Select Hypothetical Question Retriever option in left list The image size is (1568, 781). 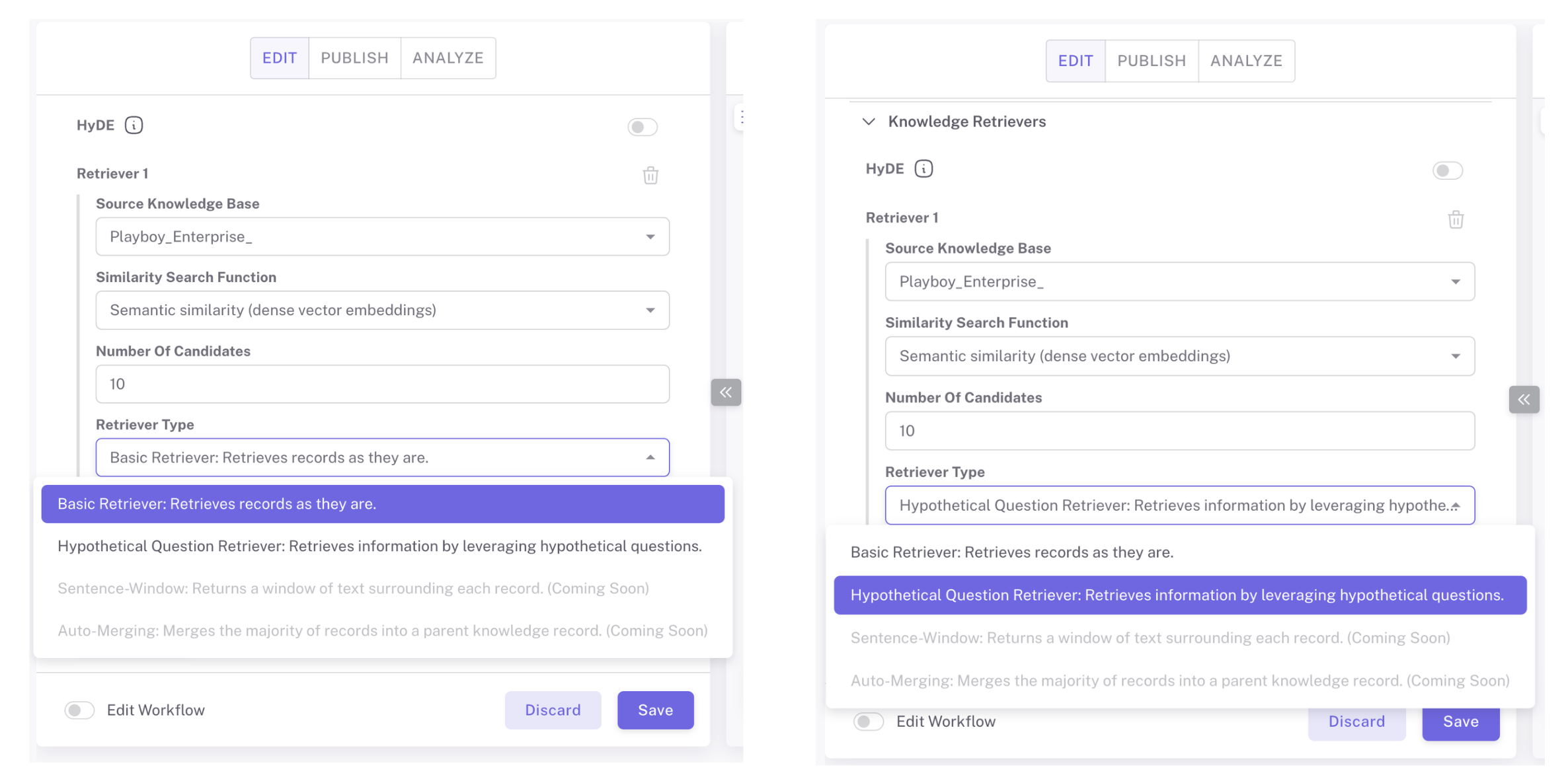379,546
